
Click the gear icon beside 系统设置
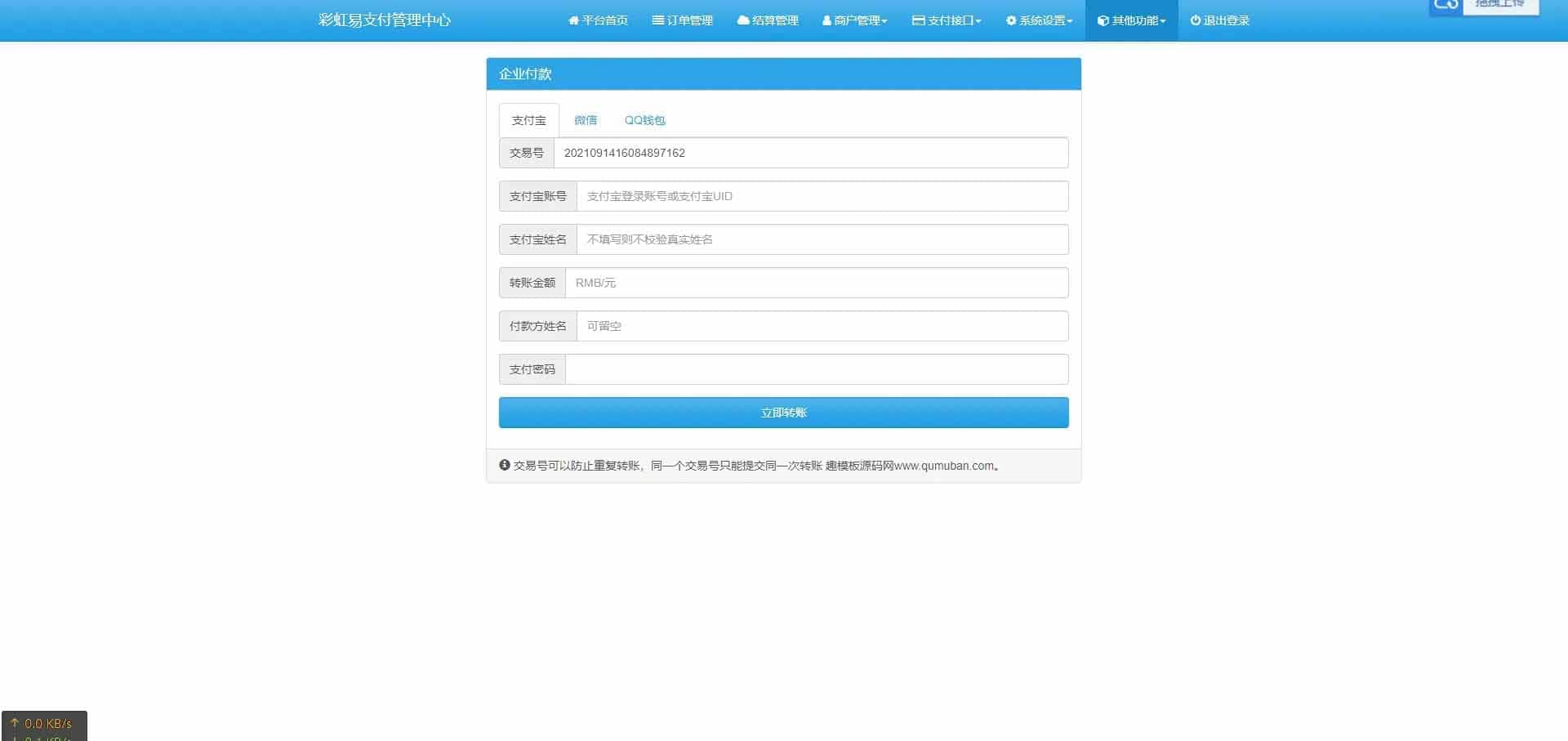tap(1011, 20)
